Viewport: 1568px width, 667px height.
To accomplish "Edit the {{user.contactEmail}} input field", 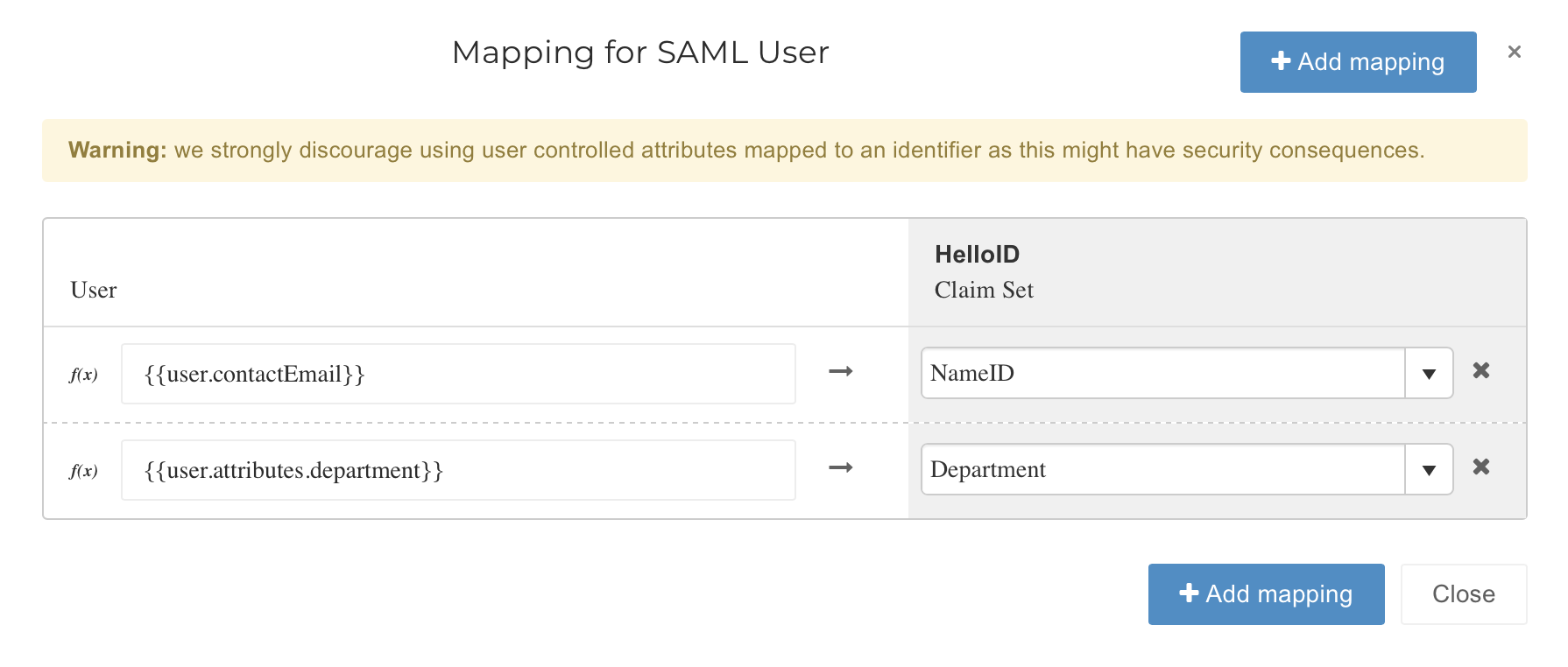I will 458,374.
